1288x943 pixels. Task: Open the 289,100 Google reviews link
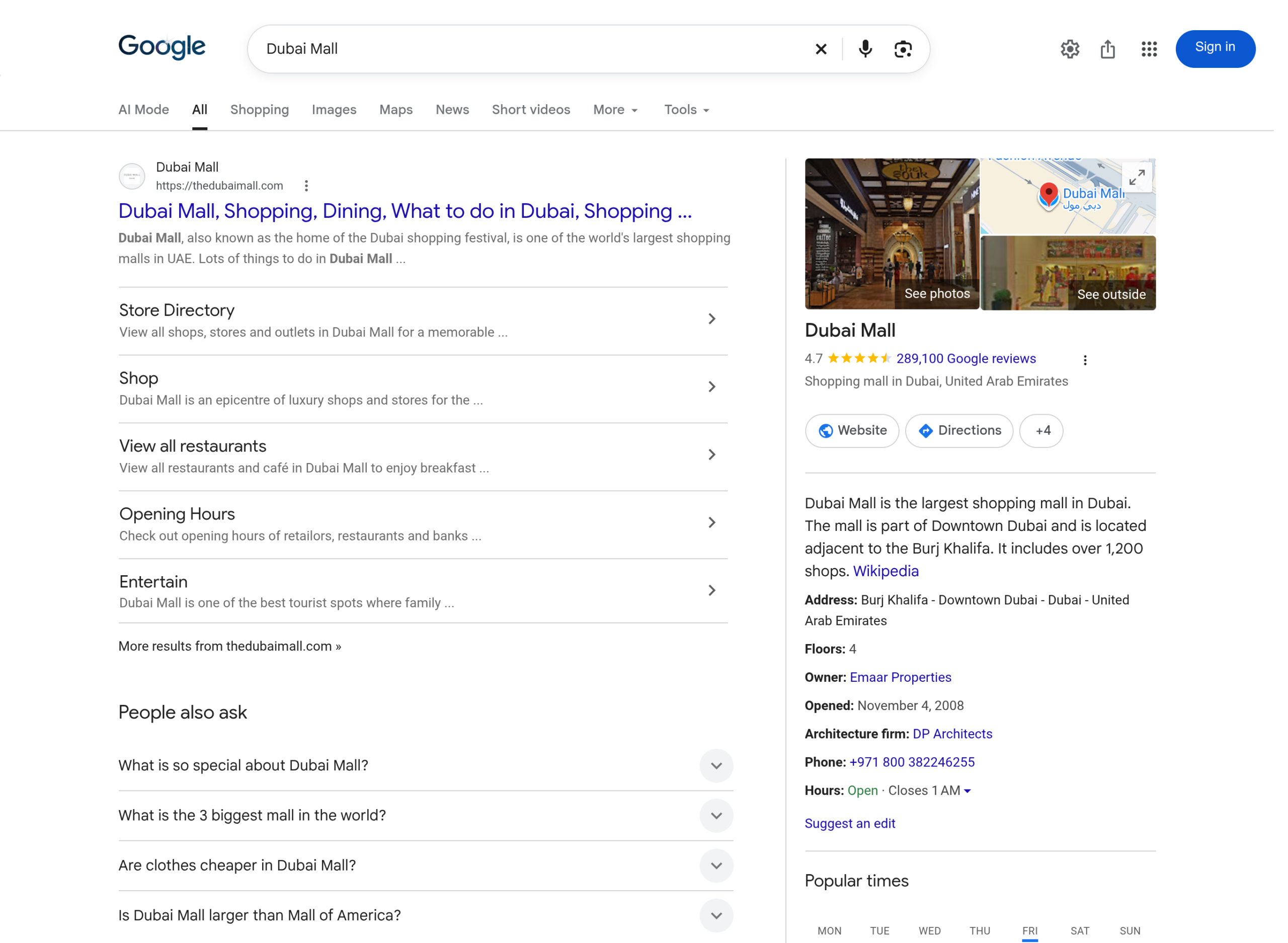(x=965, y=359)
